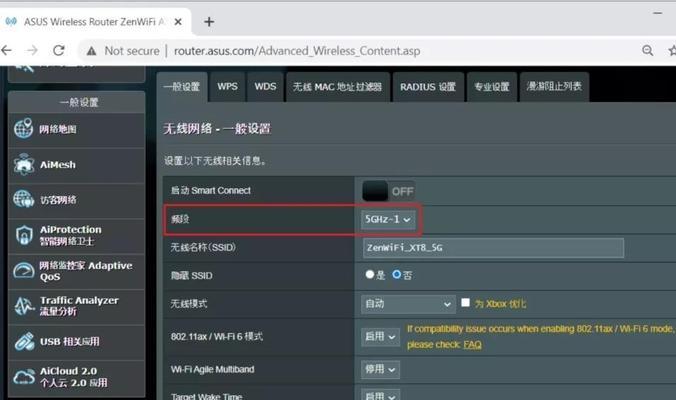
Task: Switch to the 无线 MAC 地址过滤器 tab
Action: (x=338, y=87)
